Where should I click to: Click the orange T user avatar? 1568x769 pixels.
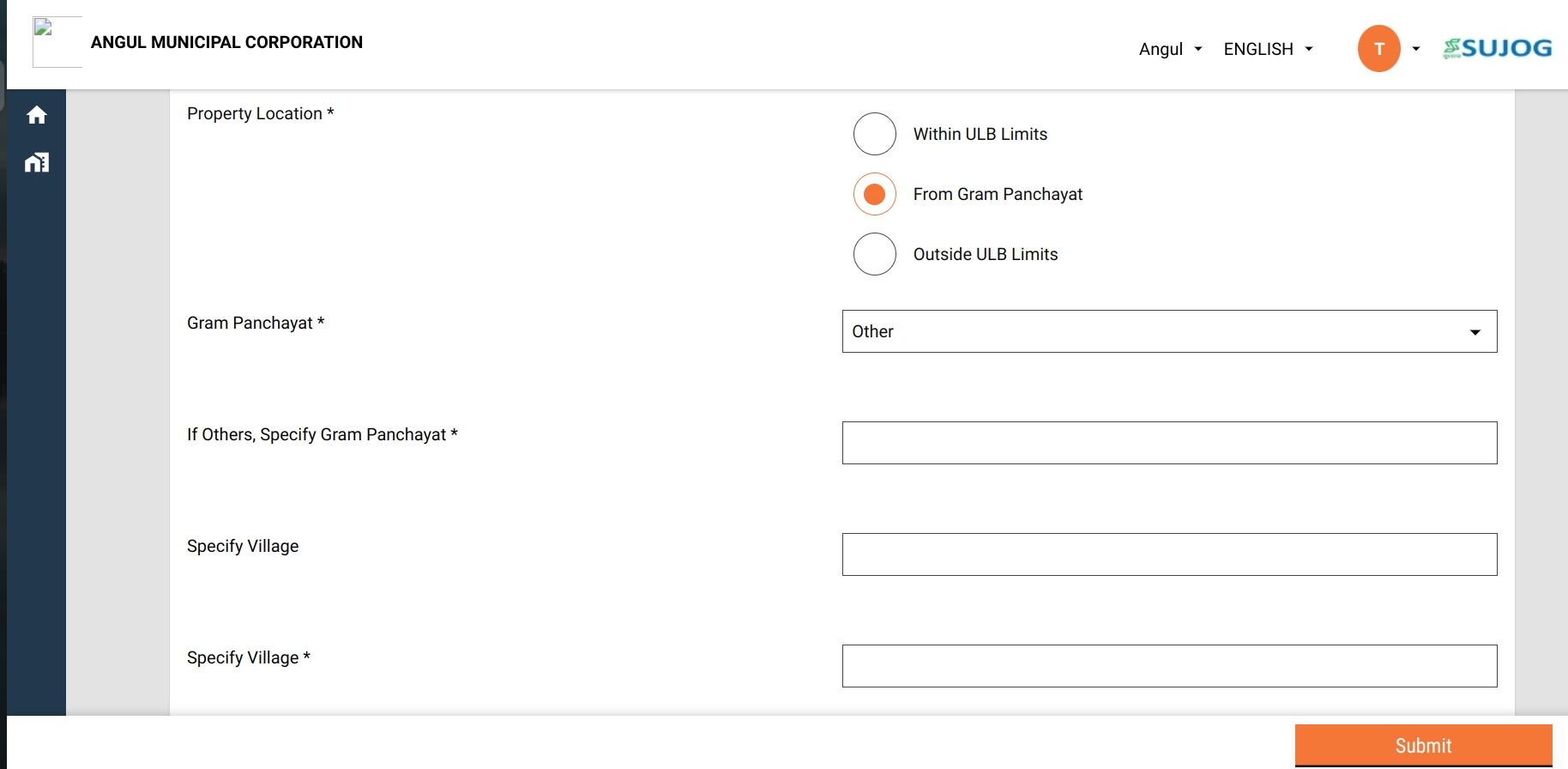(x=1378, y=49)
